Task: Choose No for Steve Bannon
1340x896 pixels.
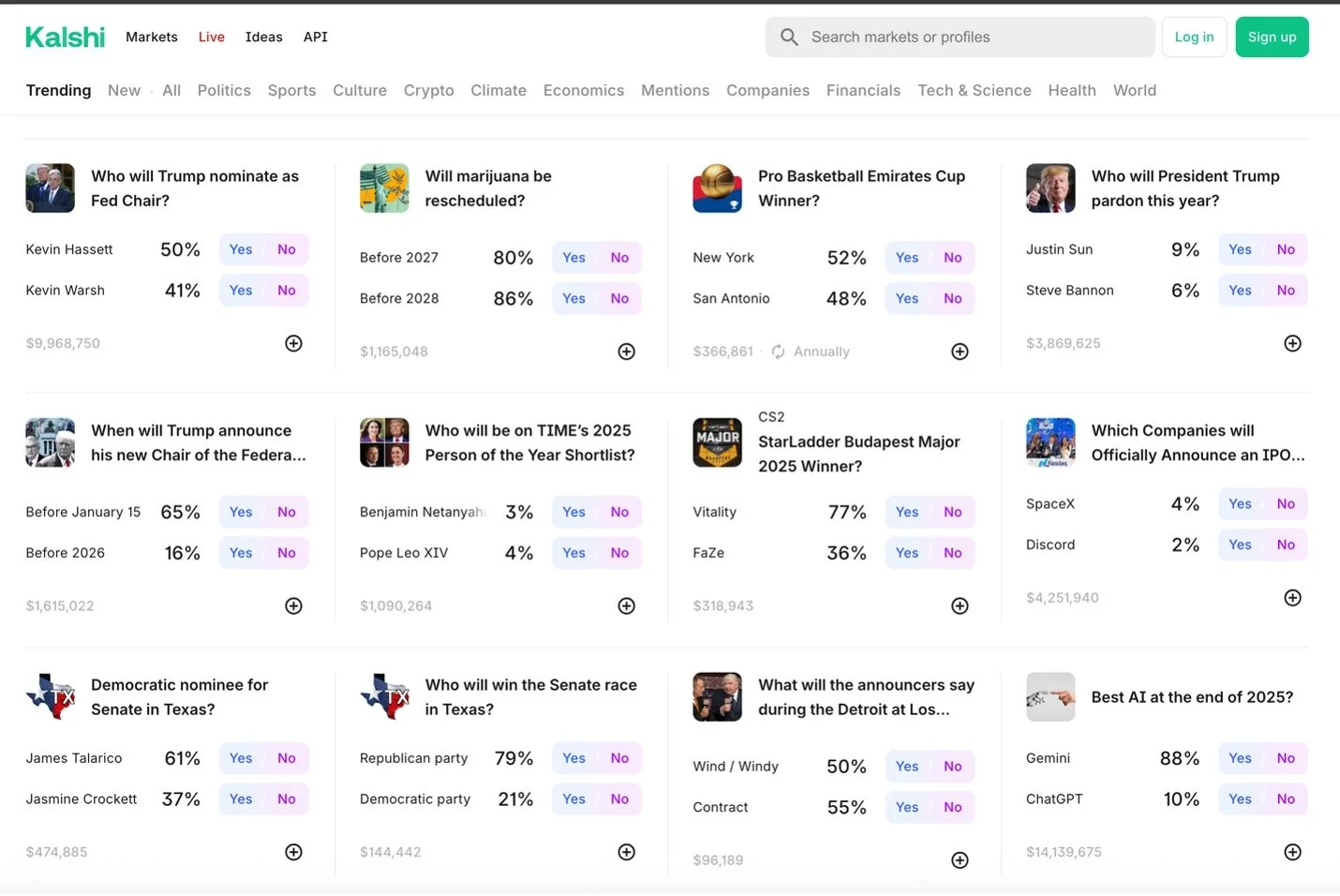Action: (1286, 291)
